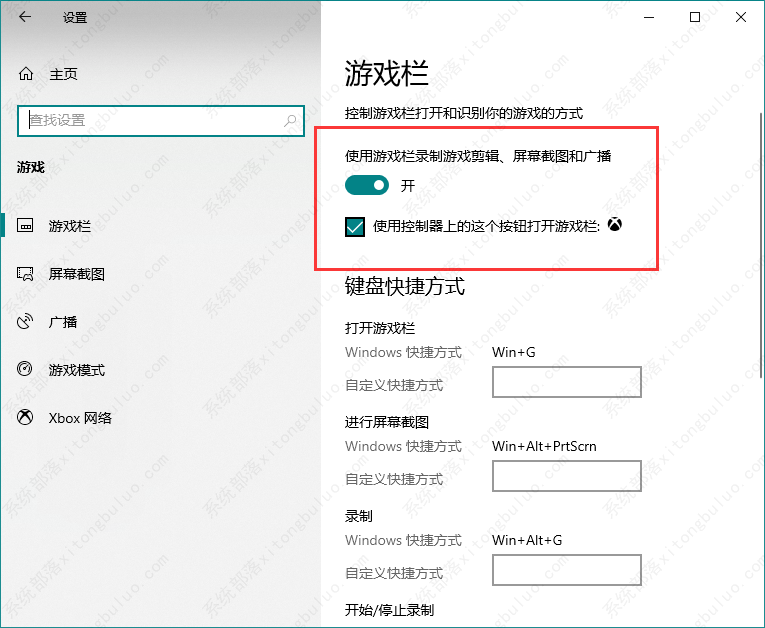
Task: Select the 广播 broadcast icon
Action: tap(27, 322)
